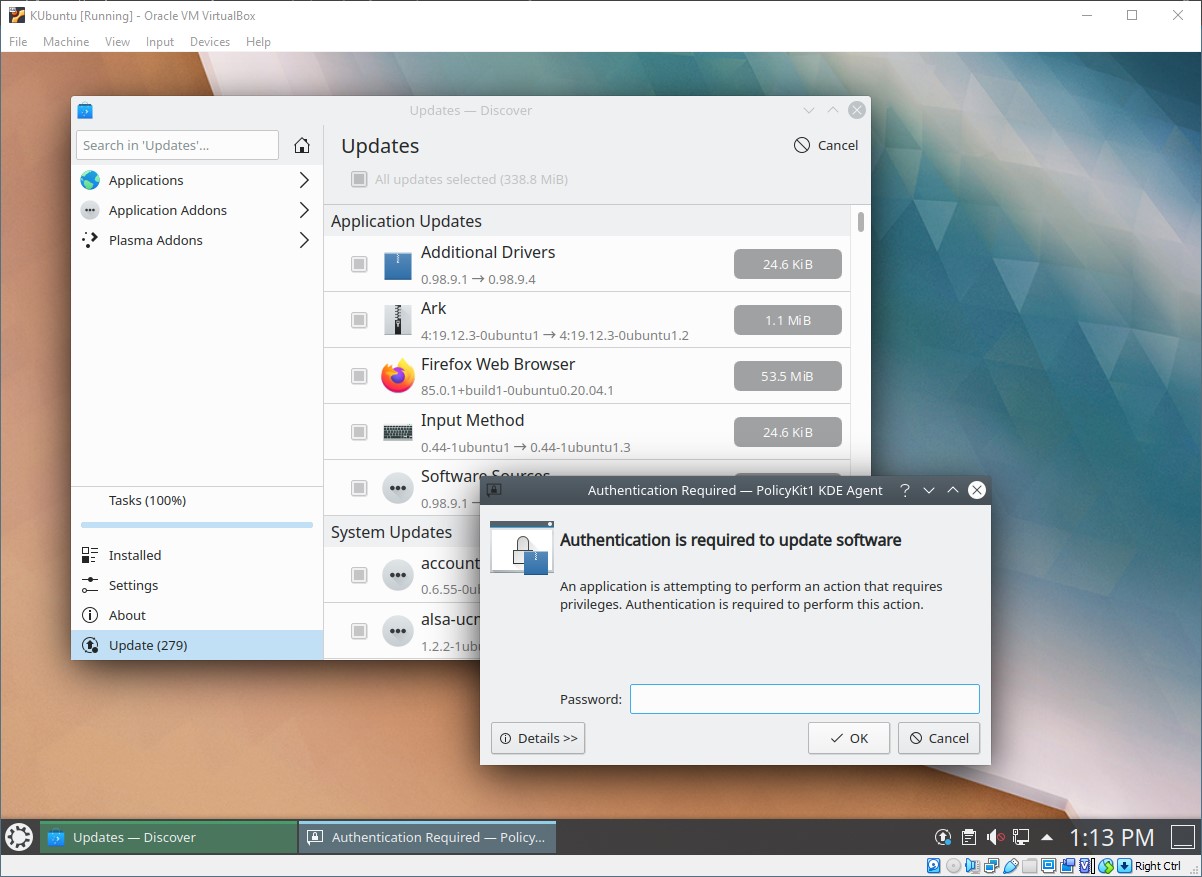Click OK in the authentication dialog
The height and width of the screenshot is (877, 1202).
pos(849,738)
